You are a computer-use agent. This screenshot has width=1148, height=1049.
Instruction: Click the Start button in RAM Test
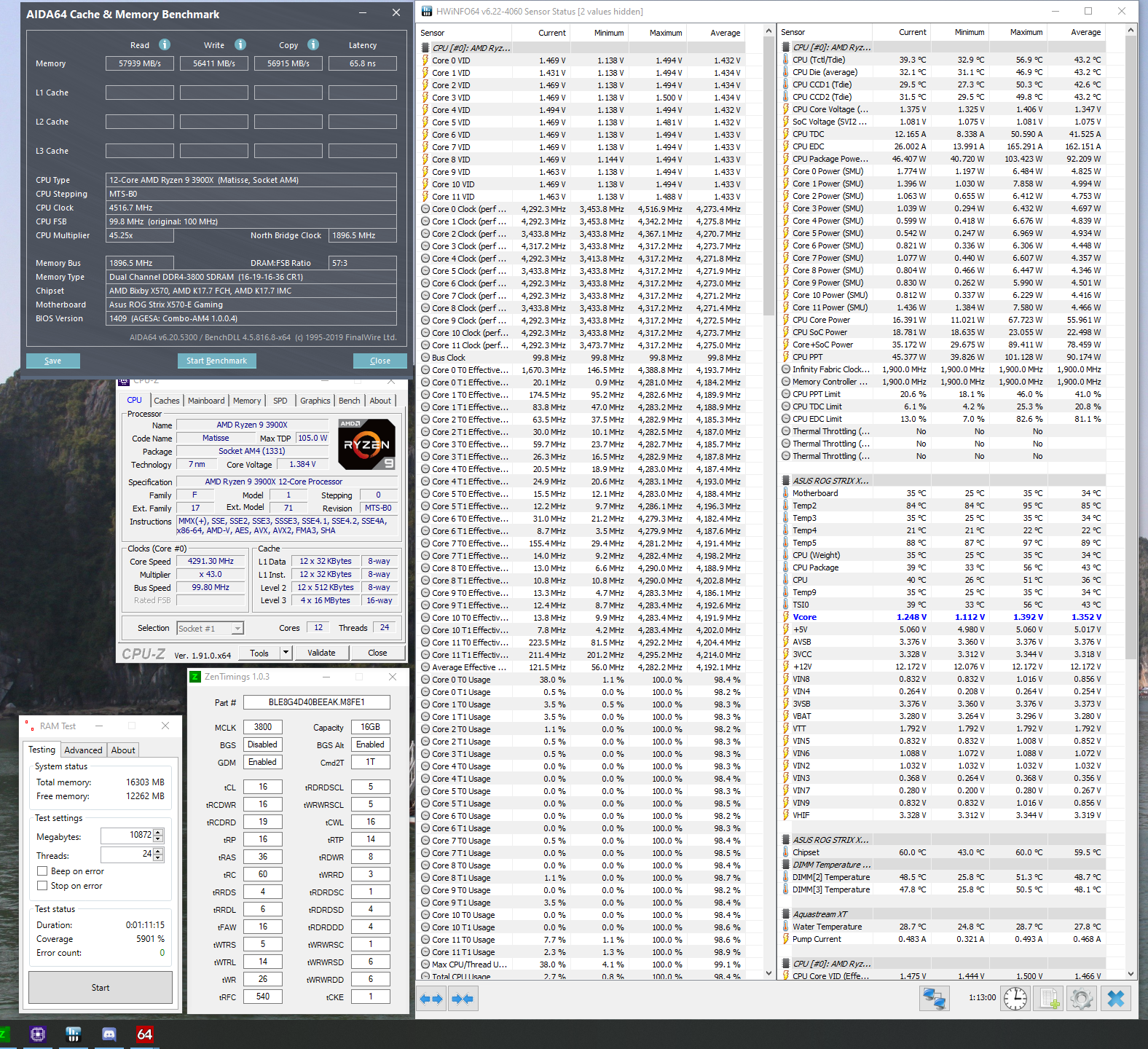[x=101, y=988]
